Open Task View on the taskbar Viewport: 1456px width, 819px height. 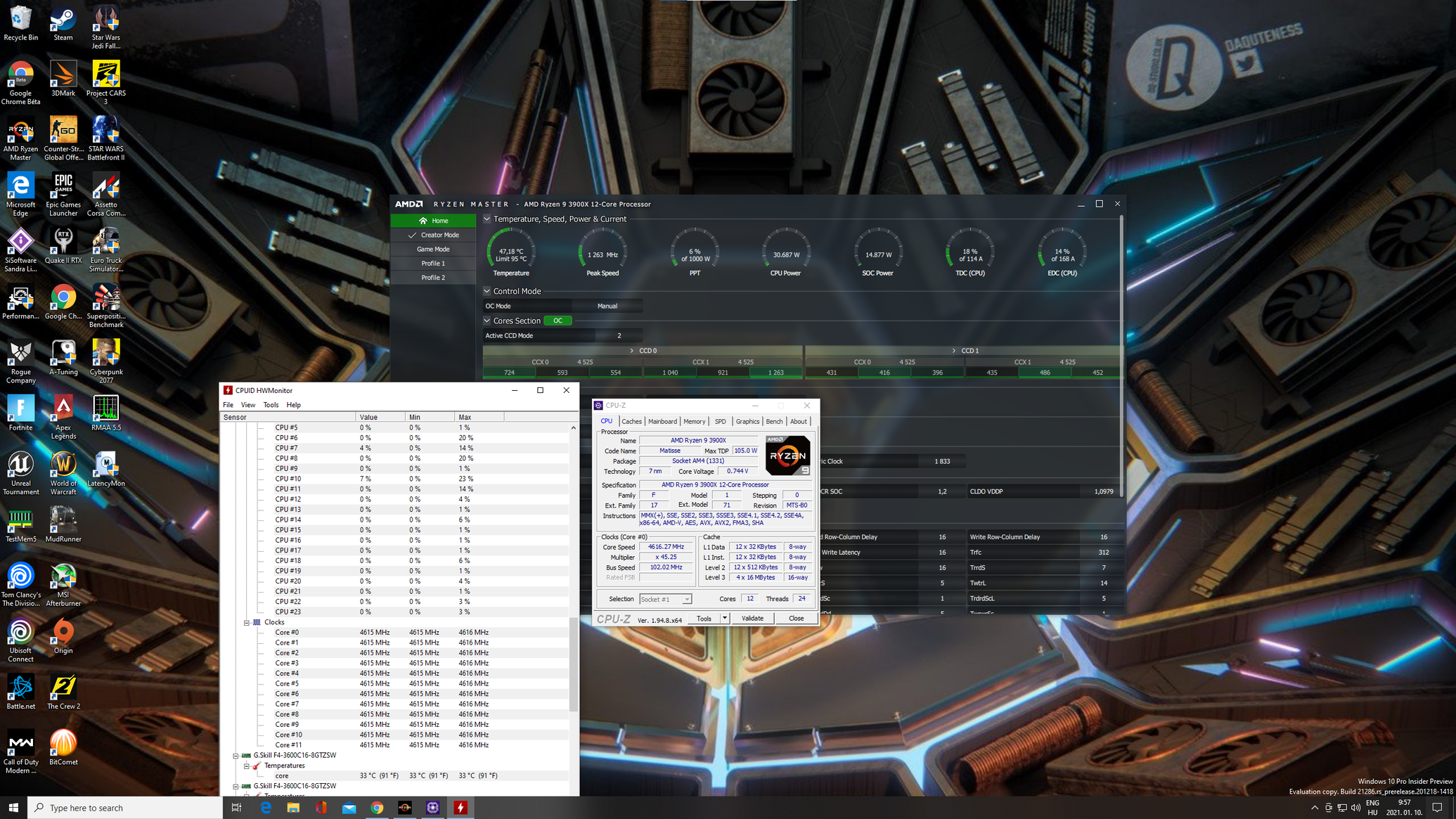tap(237, 808)
